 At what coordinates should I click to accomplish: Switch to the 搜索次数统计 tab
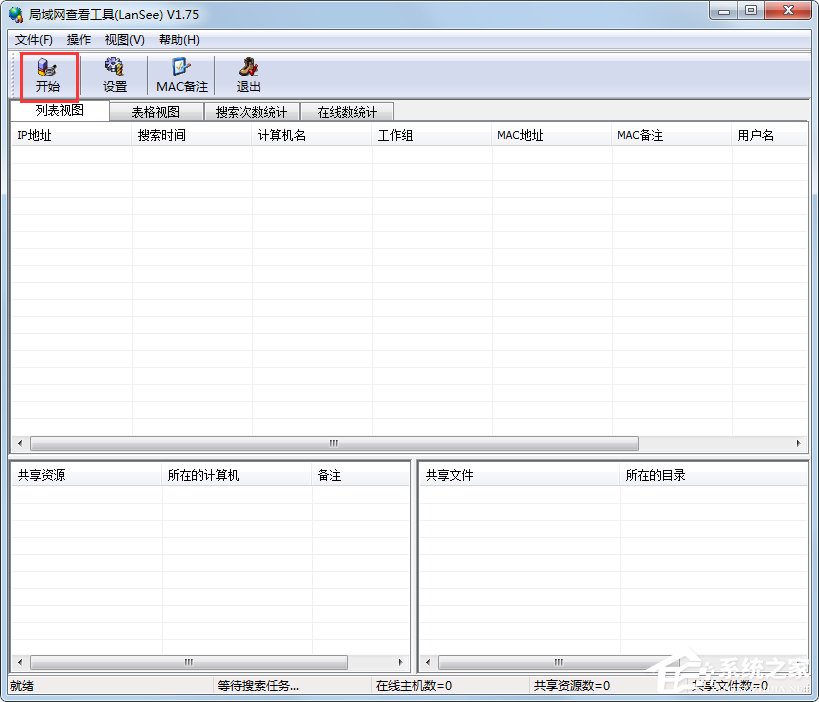[250, 111]
